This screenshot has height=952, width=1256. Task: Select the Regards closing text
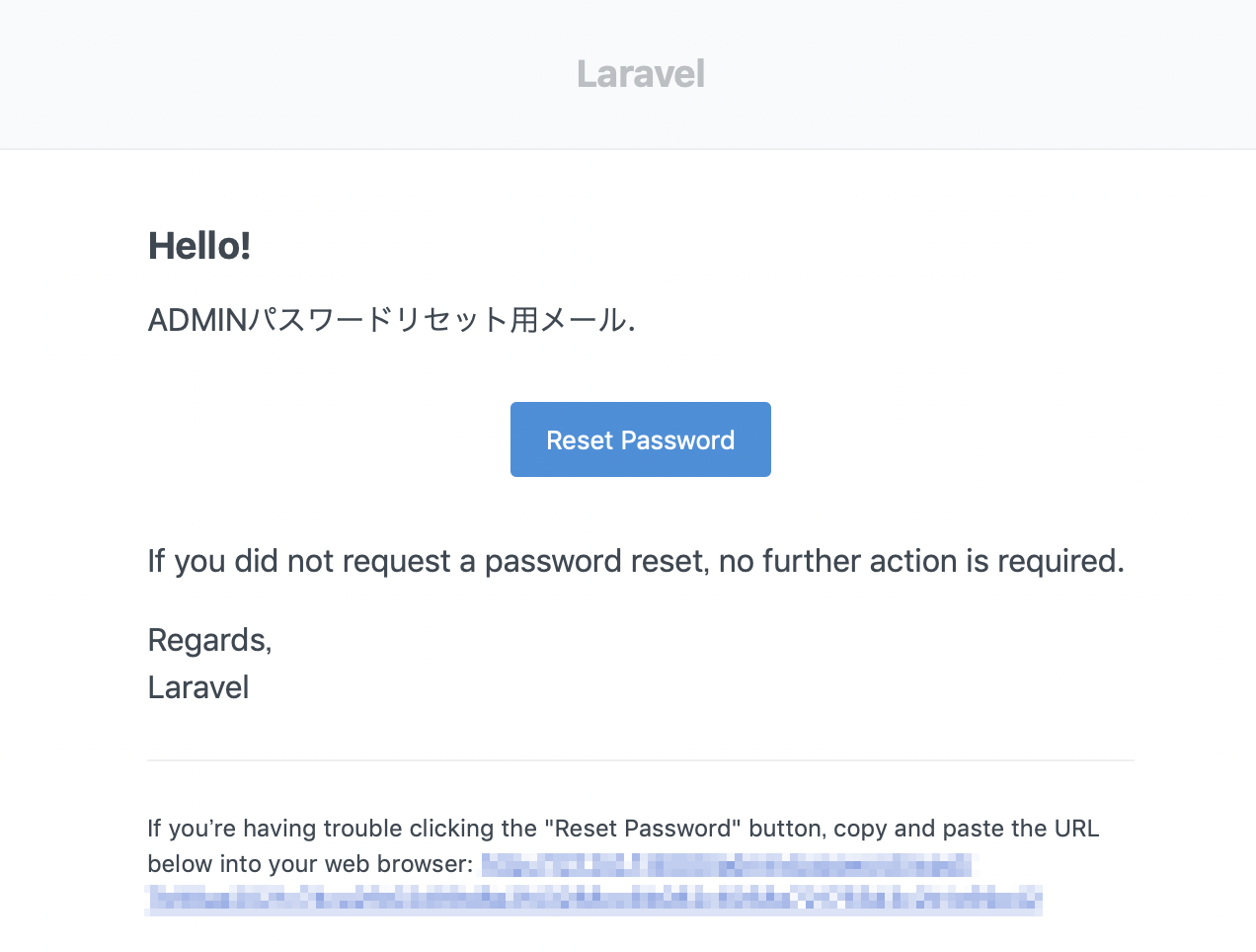(x=208, y=640)
